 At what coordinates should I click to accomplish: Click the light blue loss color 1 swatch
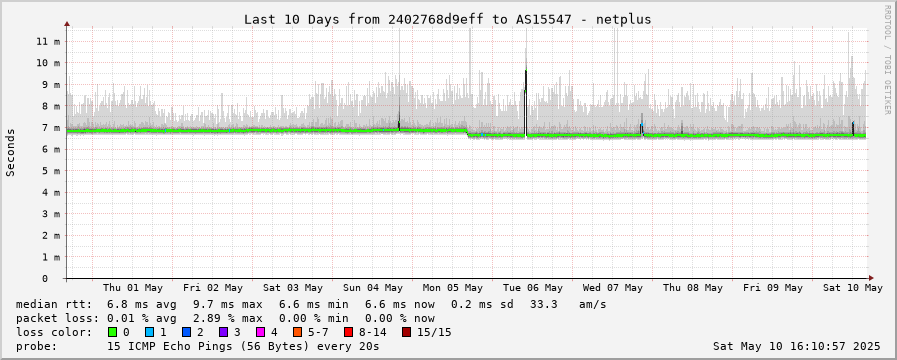(149, 332)
